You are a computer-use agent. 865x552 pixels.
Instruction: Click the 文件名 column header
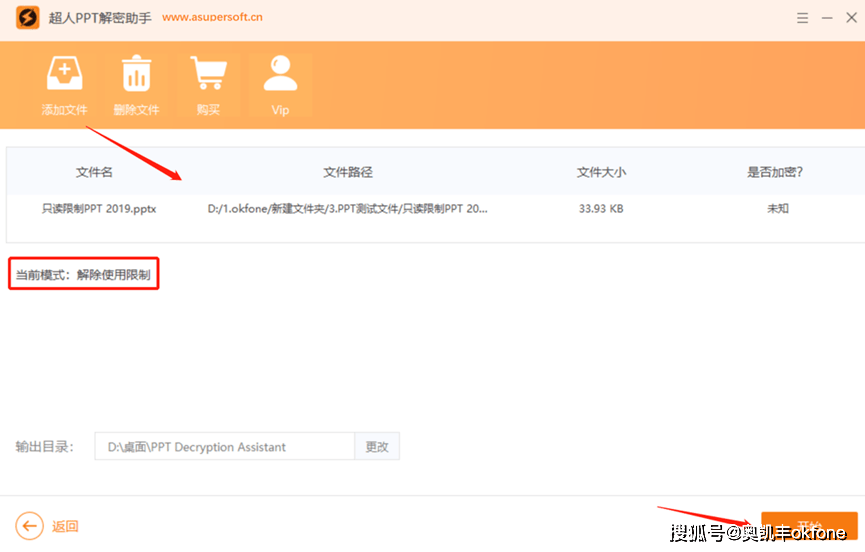click(x=94, y=172)
